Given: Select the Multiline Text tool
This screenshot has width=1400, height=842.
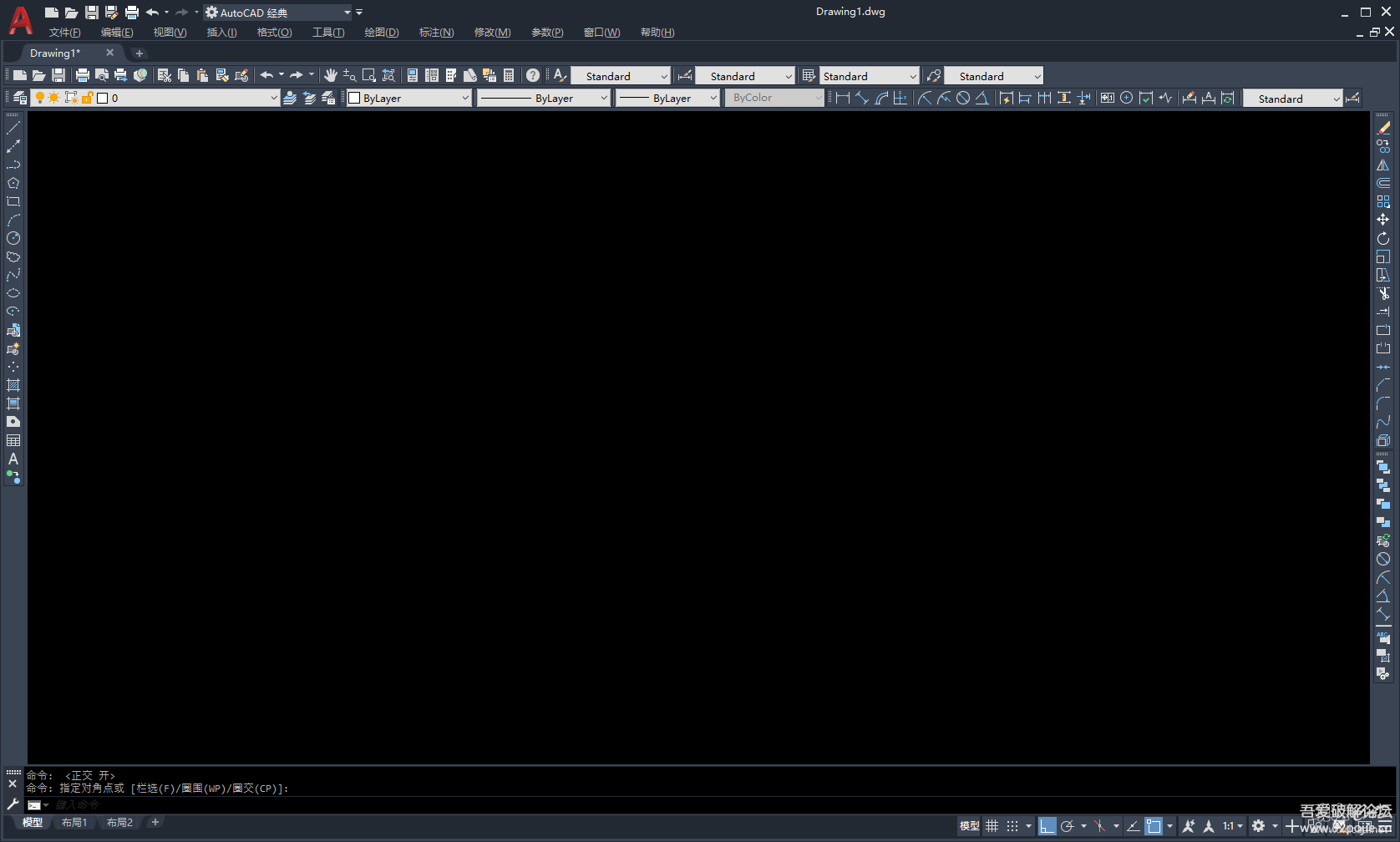Looking at the screenshot, I should 13,459.
